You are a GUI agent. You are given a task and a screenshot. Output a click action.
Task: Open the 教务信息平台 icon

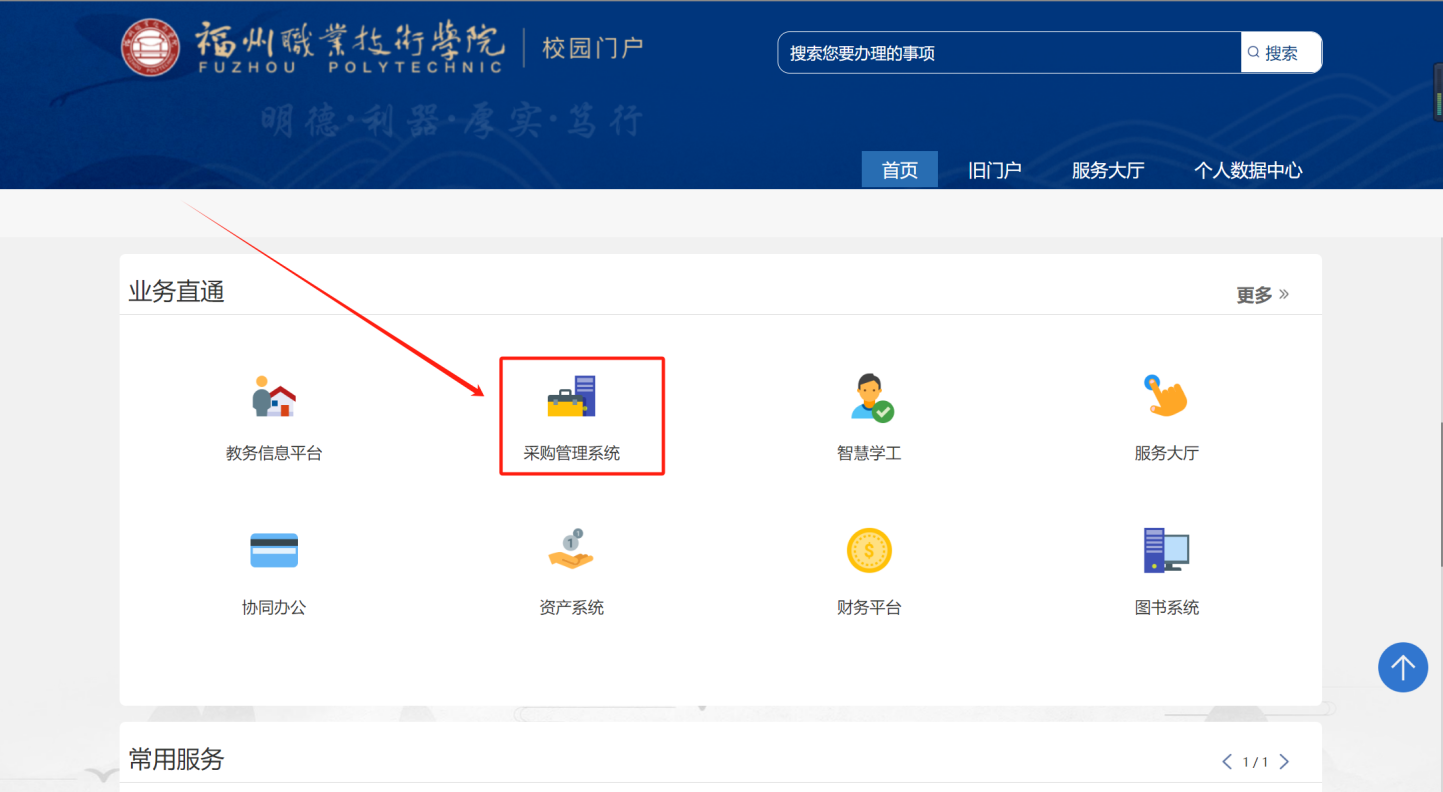tap(274, 396)
